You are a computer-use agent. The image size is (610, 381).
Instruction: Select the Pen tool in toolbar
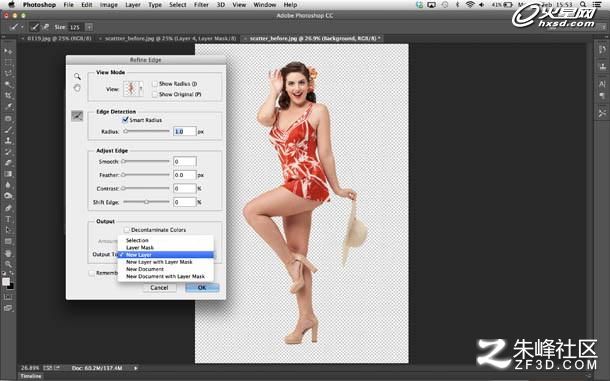pyautogui.click(x=8, y=208)
